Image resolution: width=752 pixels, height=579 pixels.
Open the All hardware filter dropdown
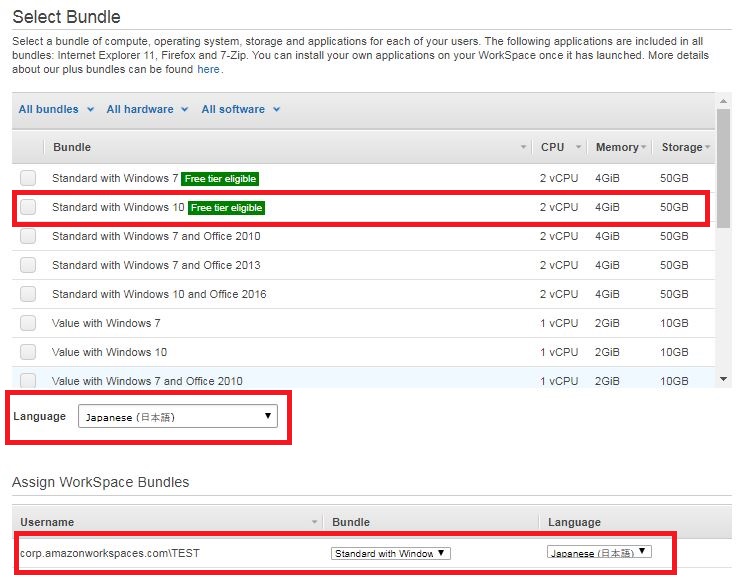[147, 109]
